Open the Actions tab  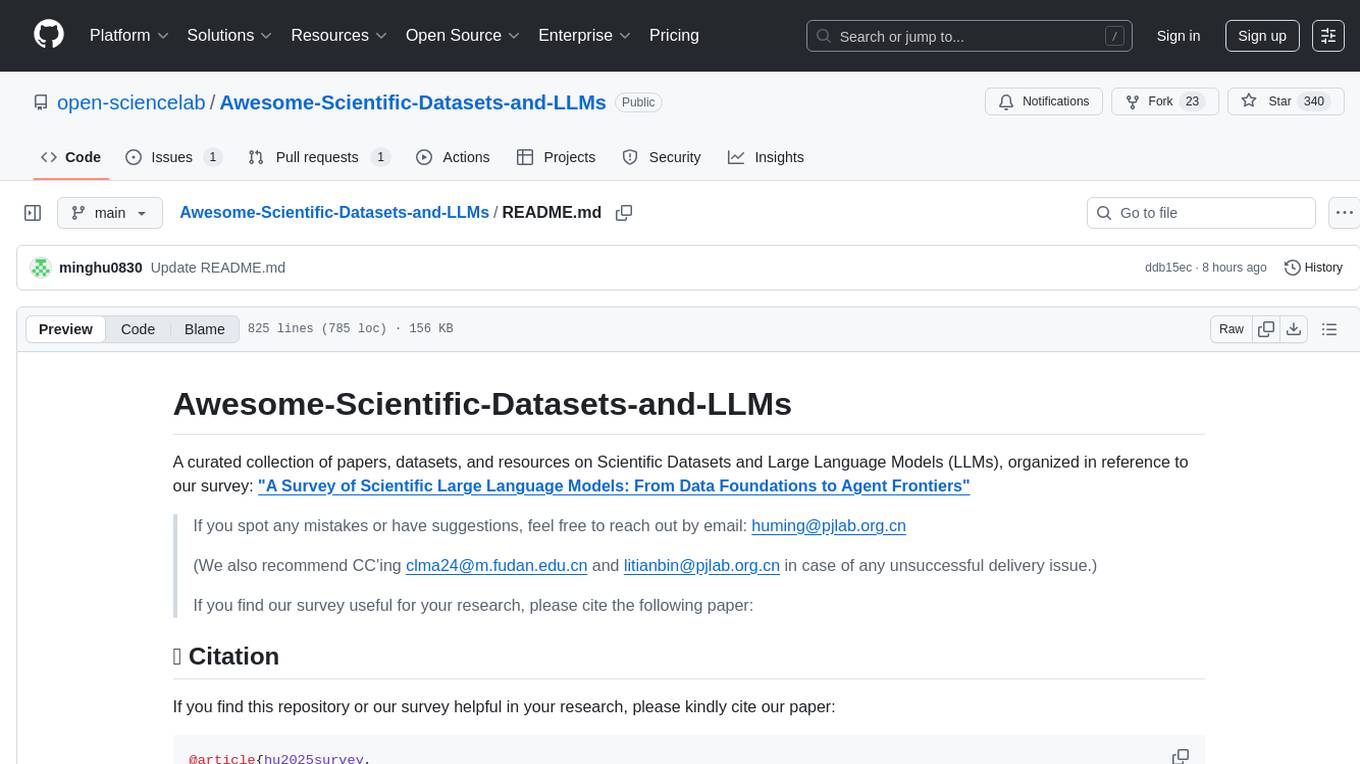(x=453, y=157)
